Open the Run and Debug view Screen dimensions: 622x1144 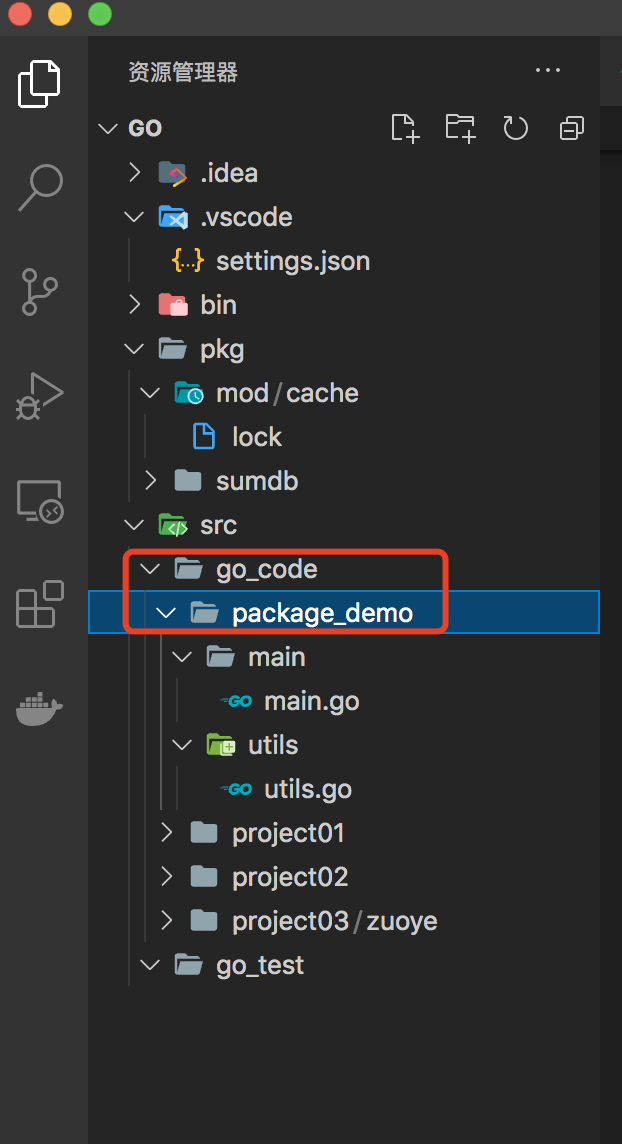[x=41, y=396]
